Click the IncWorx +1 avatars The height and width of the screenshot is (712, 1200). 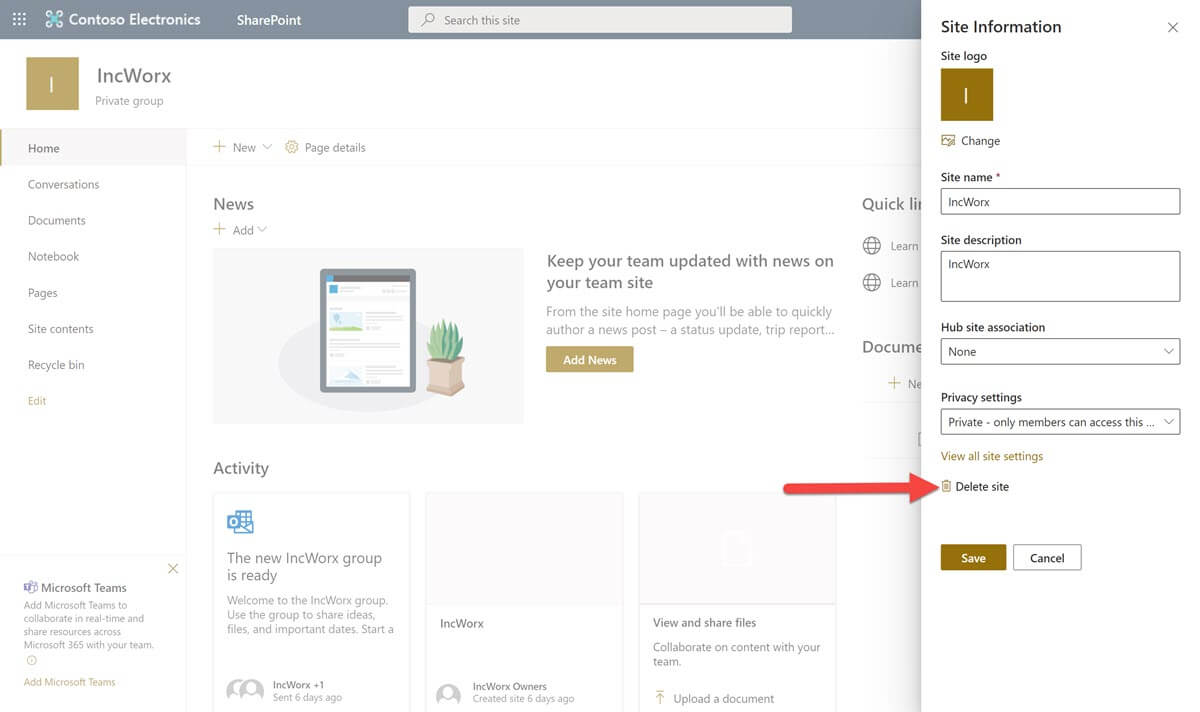point(245,690)
